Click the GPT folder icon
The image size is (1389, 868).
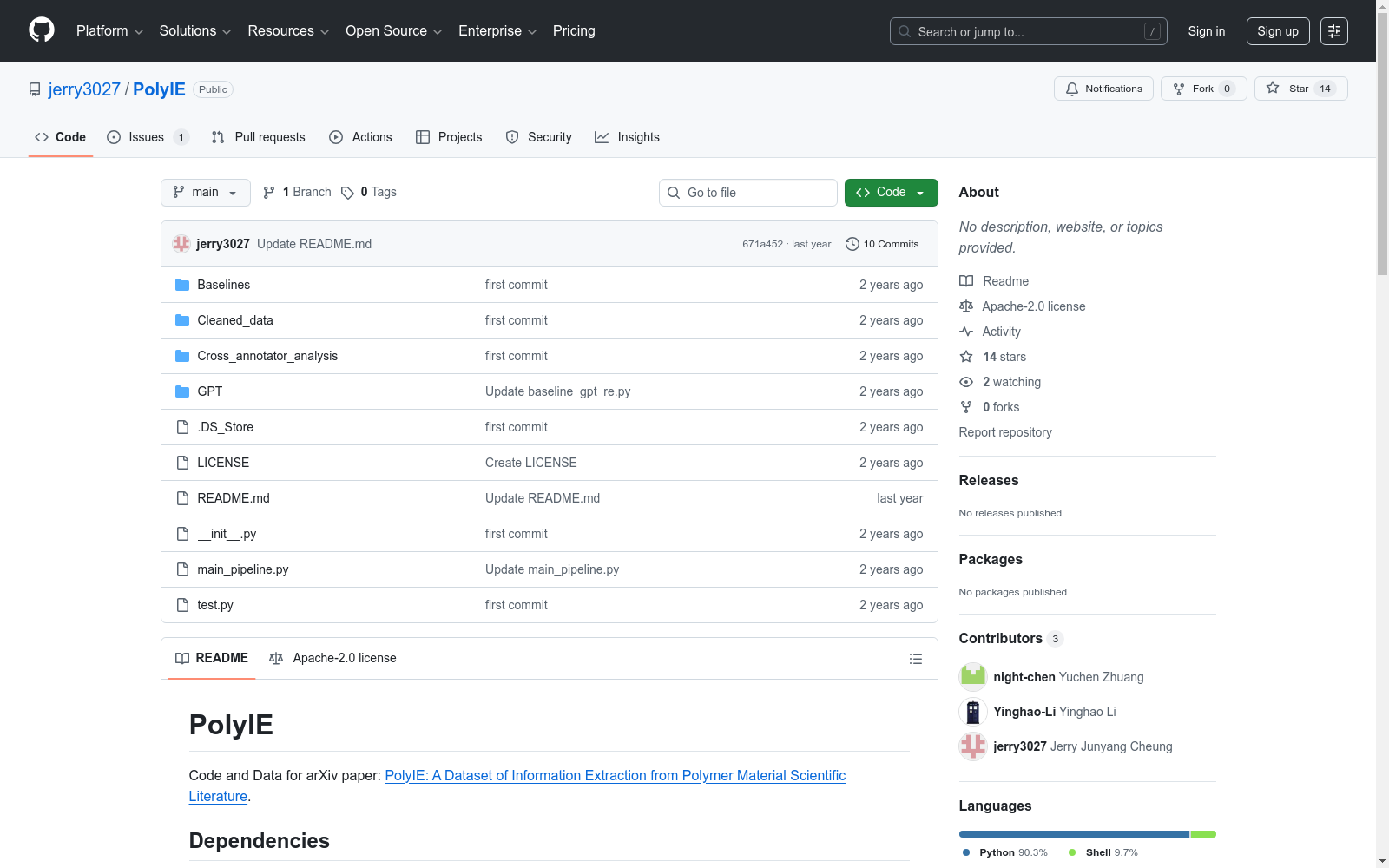point(182,391)
